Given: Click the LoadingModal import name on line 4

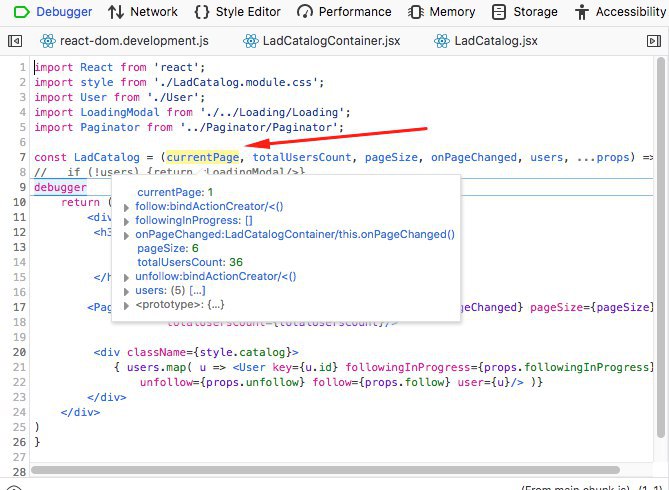Looking at the screenshot, I should 120,113.
